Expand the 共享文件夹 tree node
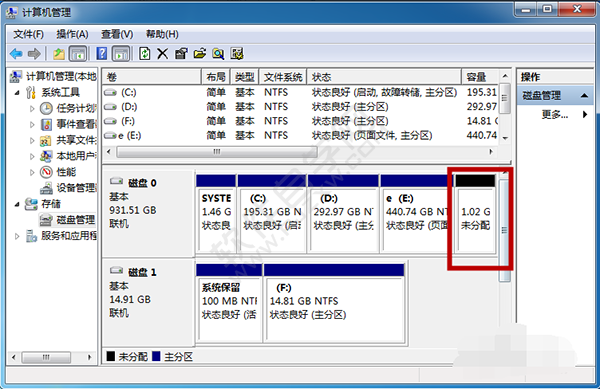 [32, 140]
